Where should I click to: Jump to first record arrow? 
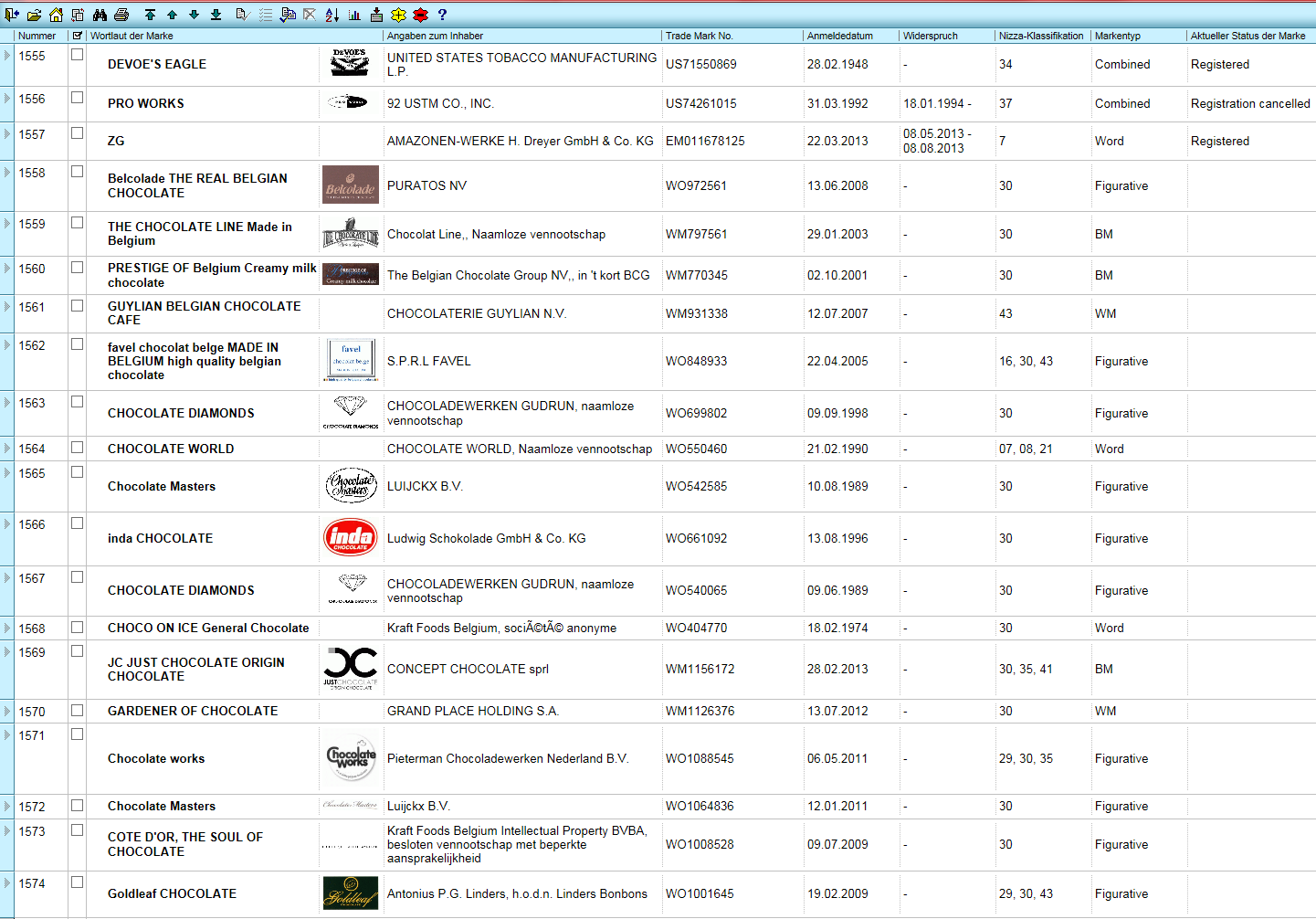(150, 15)
